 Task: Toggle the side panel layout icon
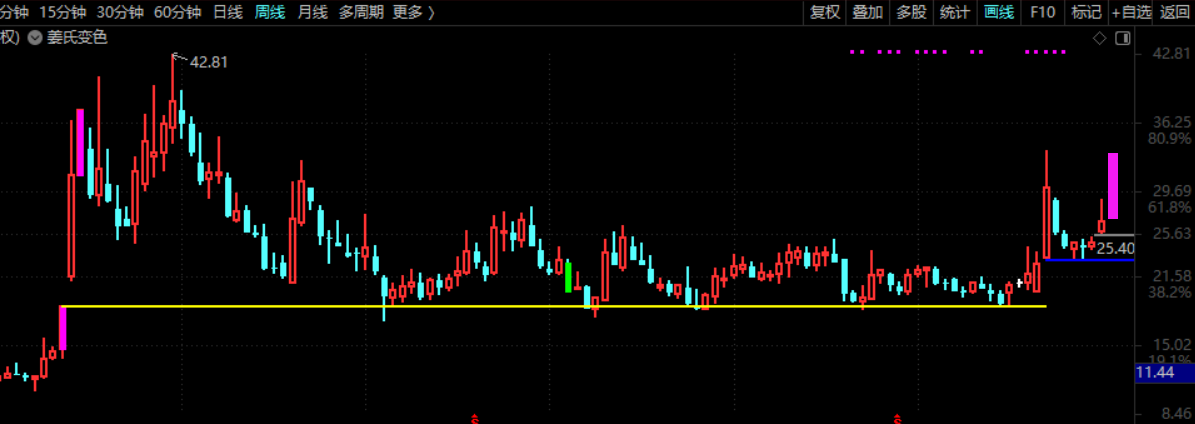[x=1122, y=38]
